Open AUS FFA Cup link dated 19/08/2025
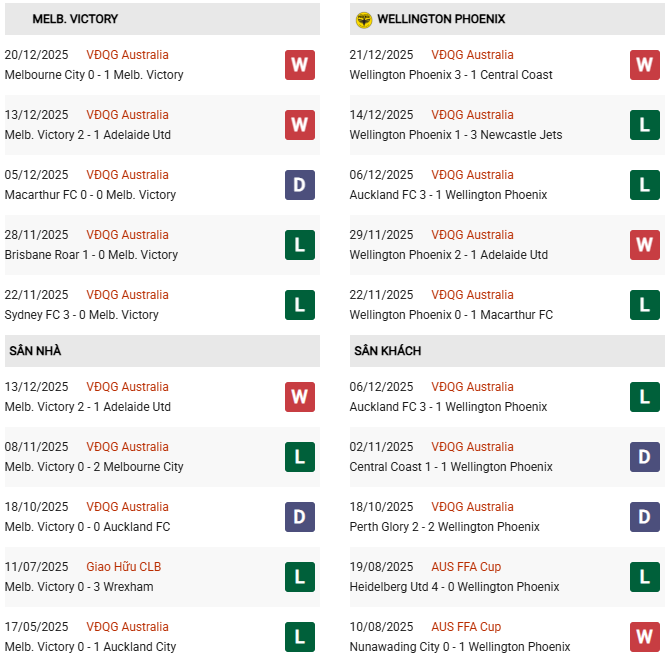The width and height of the screenshot is (666, 662). [x=466, y=567]
